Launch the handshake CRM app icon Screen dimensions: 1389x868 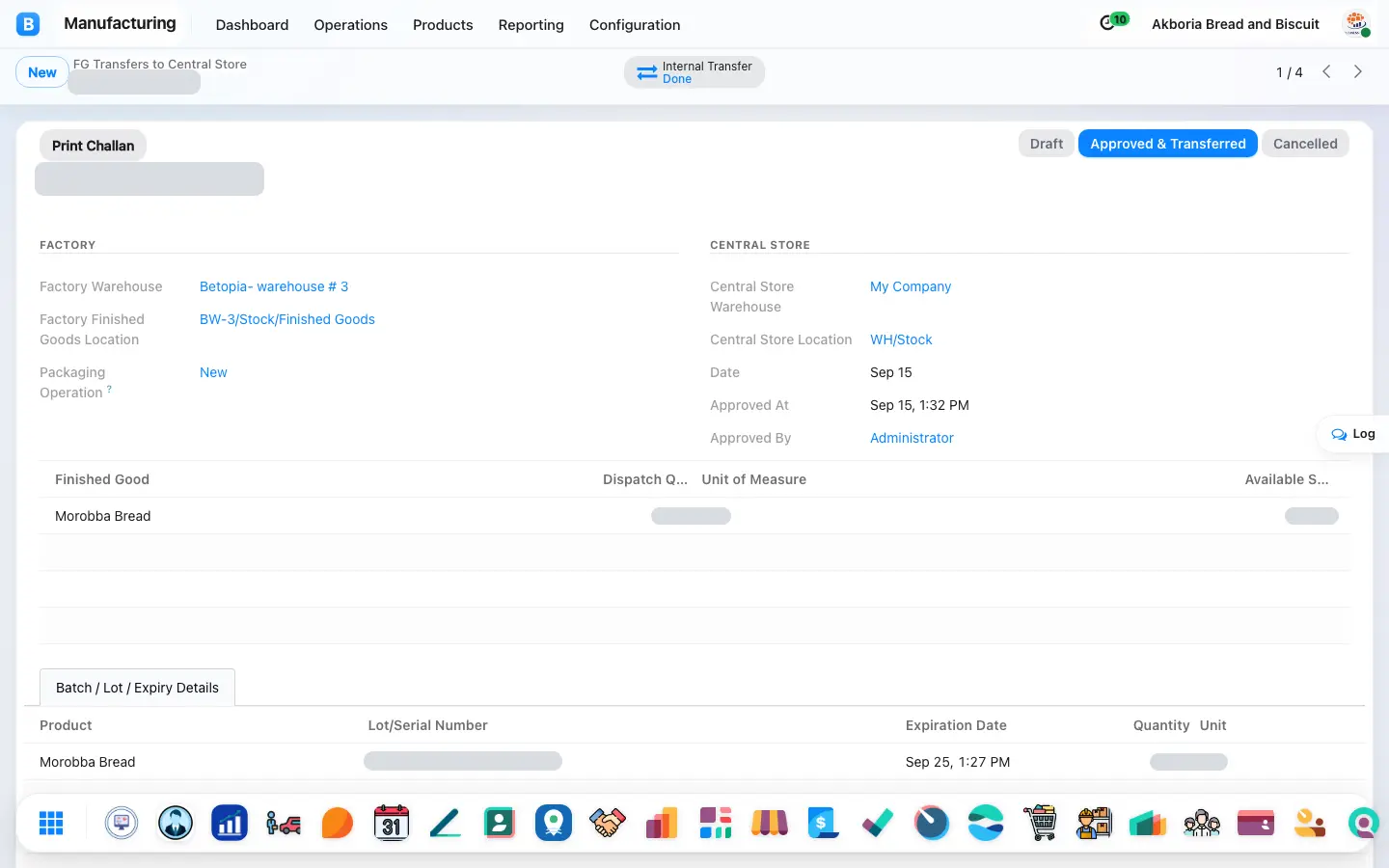point(608,823)
